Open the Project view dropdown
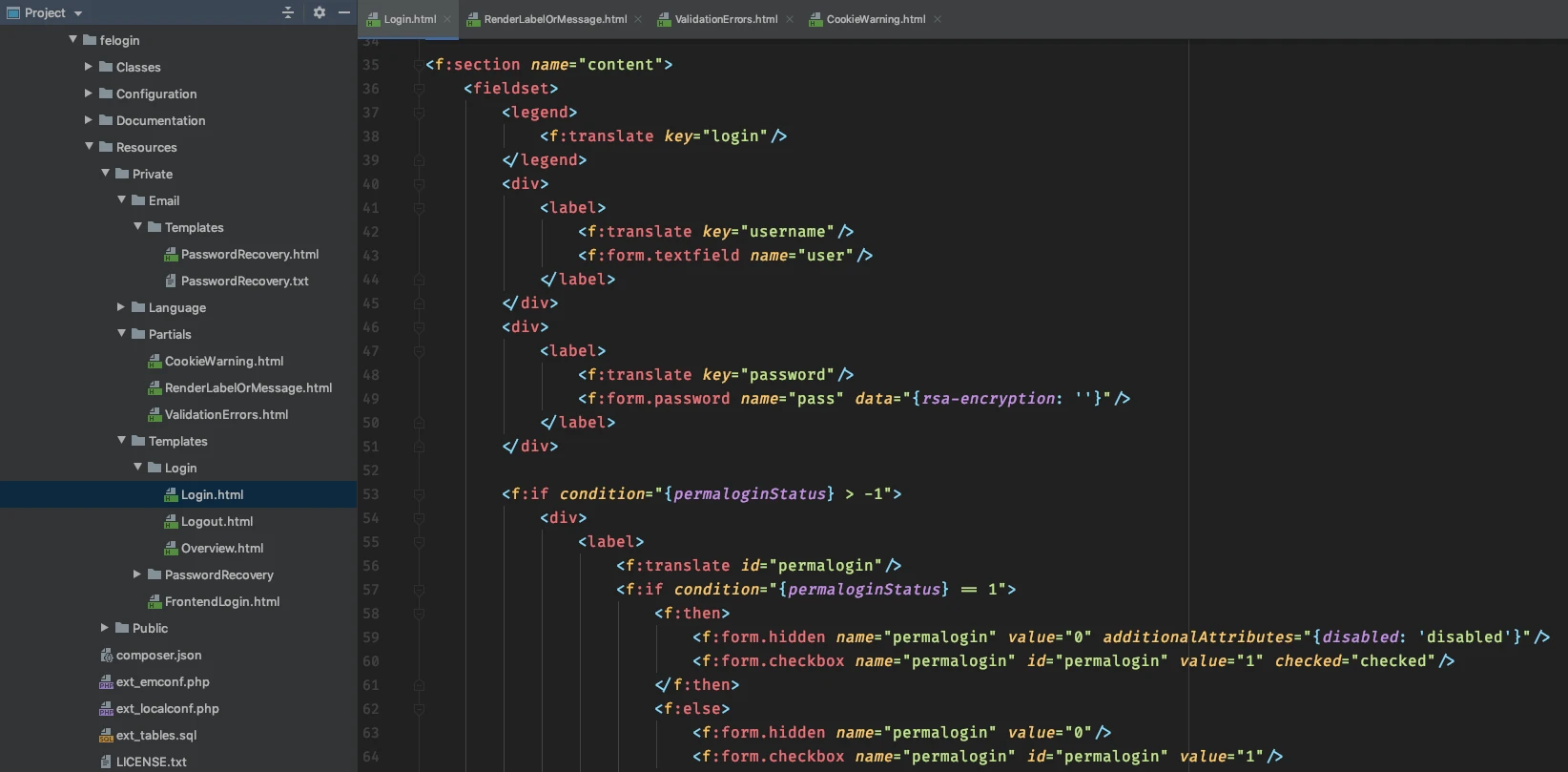The width and height of the screenshot is (1568, 772). [78, 13]
